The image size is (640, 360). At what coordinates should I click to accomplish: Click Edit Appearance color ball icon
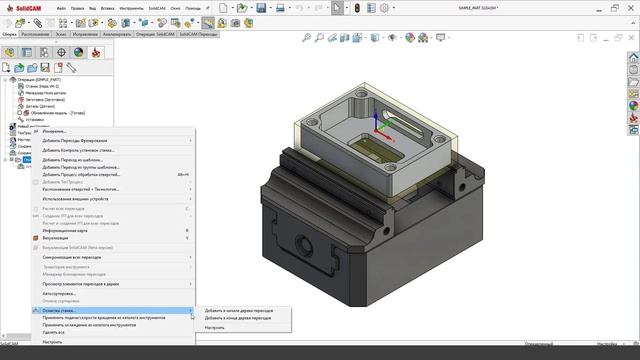tap(410, 38)
